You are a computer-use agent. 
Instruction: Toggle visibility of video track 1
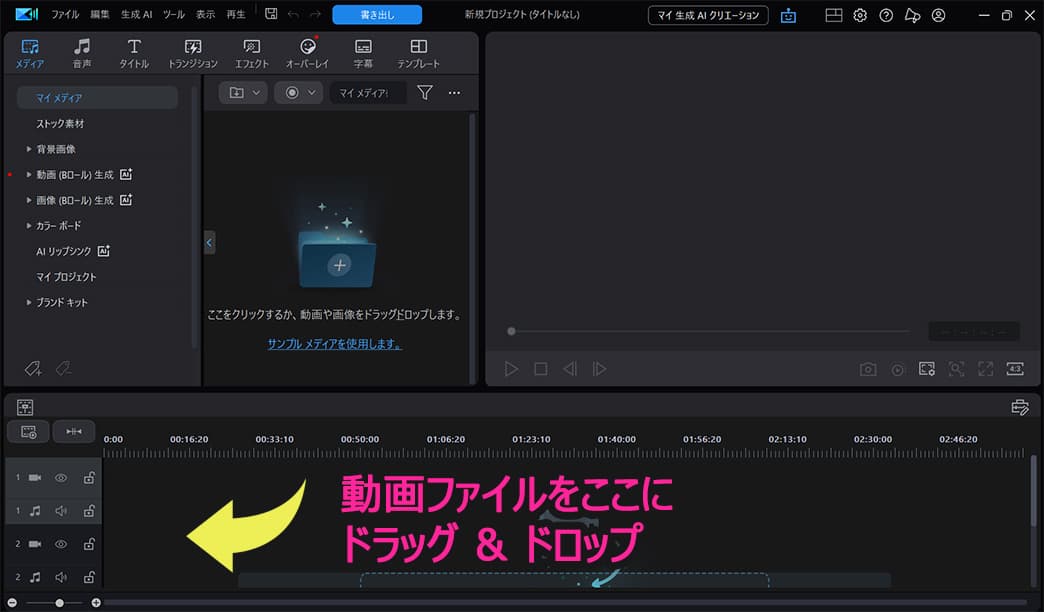(61, 477)
